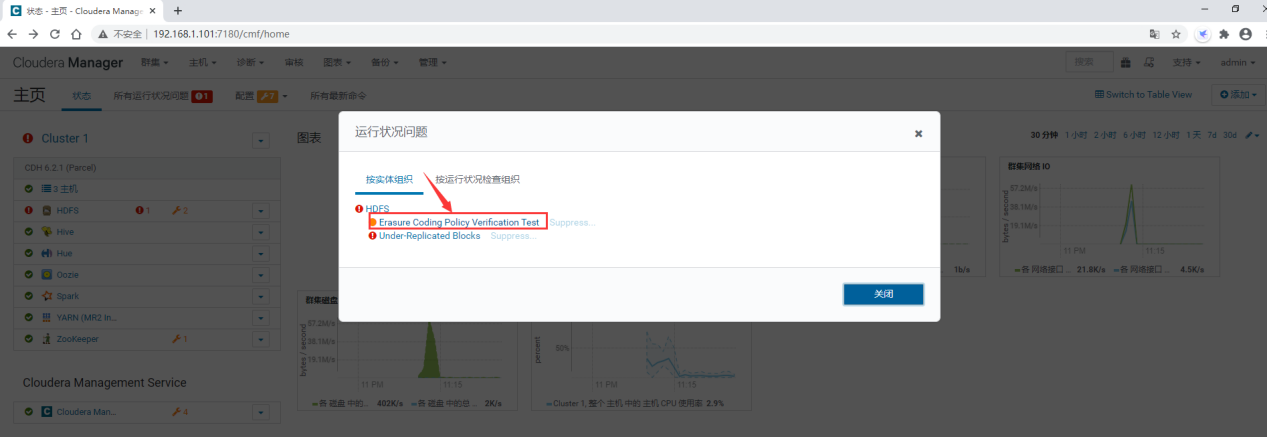Click the HDFS link in dialog
Image resolution: width=1267 pixels, height=437 pixels.
tap(377, 208)
